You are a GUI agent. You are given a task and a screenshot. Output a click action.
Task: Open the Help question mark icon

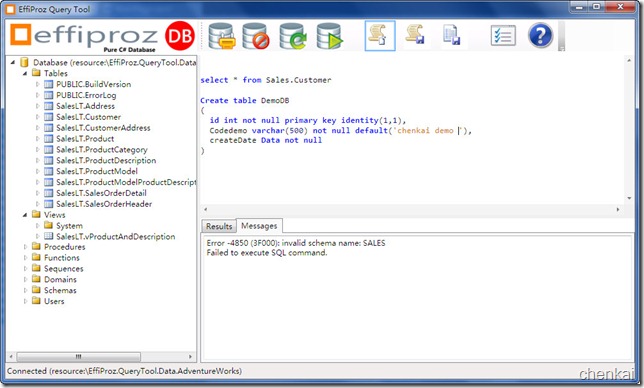pos(540,35)
